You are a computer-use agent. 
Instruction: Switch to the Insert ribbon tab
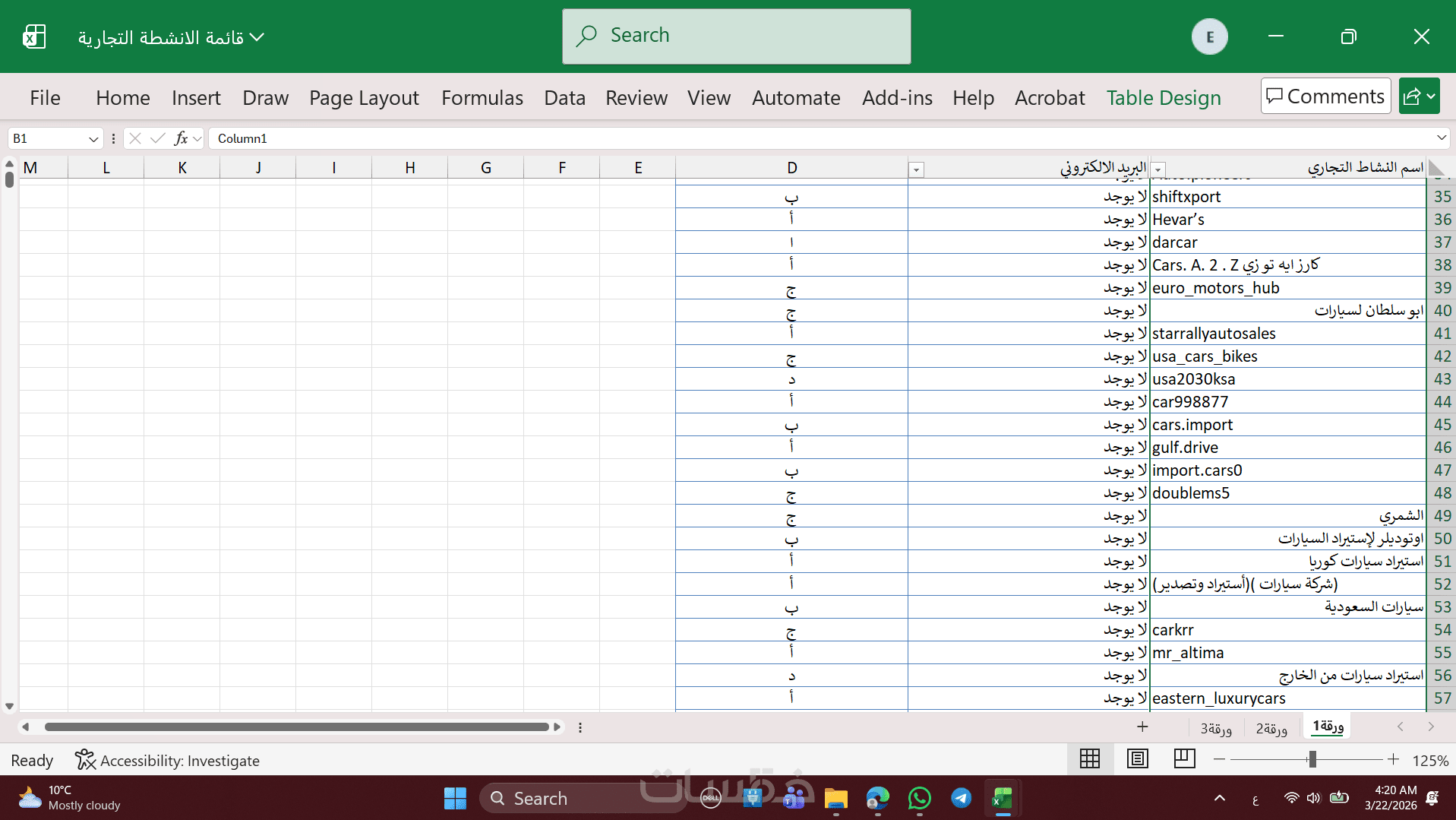pyautogui.click(x=196, y=97)
